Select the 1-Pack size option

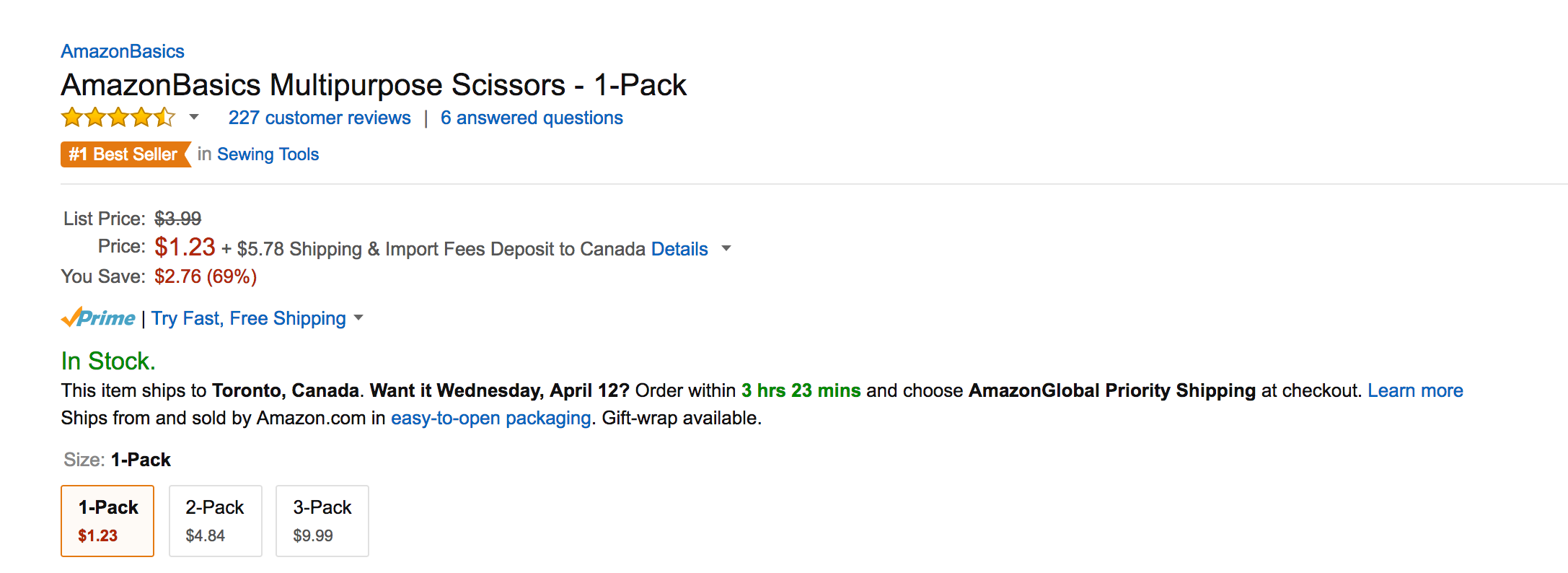tap(107, 520)
